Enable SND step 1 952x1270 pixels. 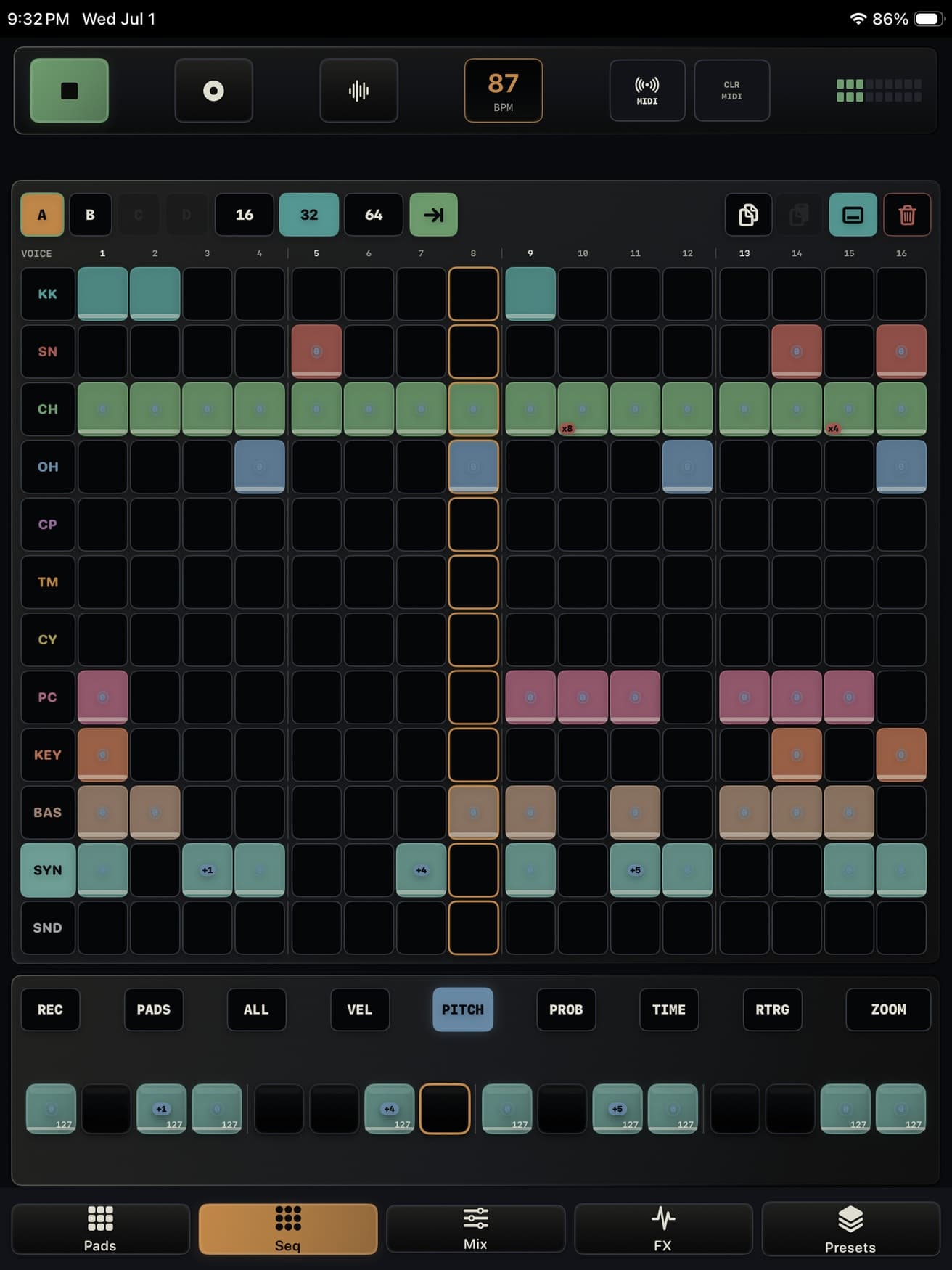click(102, 927)
